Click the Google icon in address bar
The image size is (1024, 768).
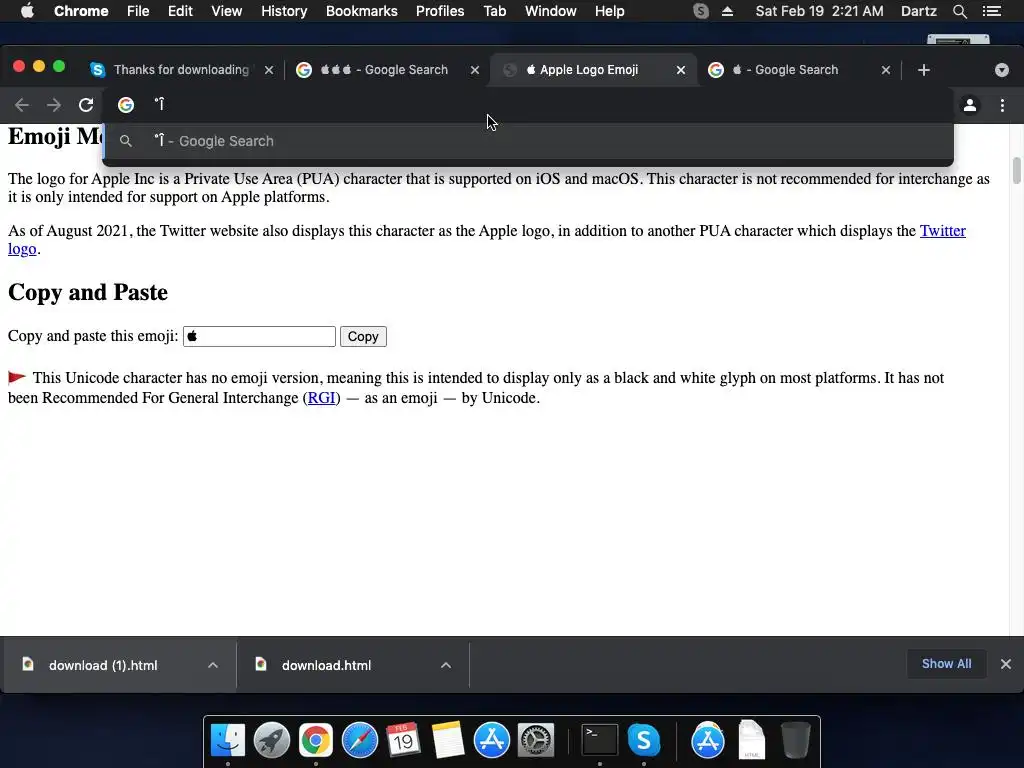126,104
